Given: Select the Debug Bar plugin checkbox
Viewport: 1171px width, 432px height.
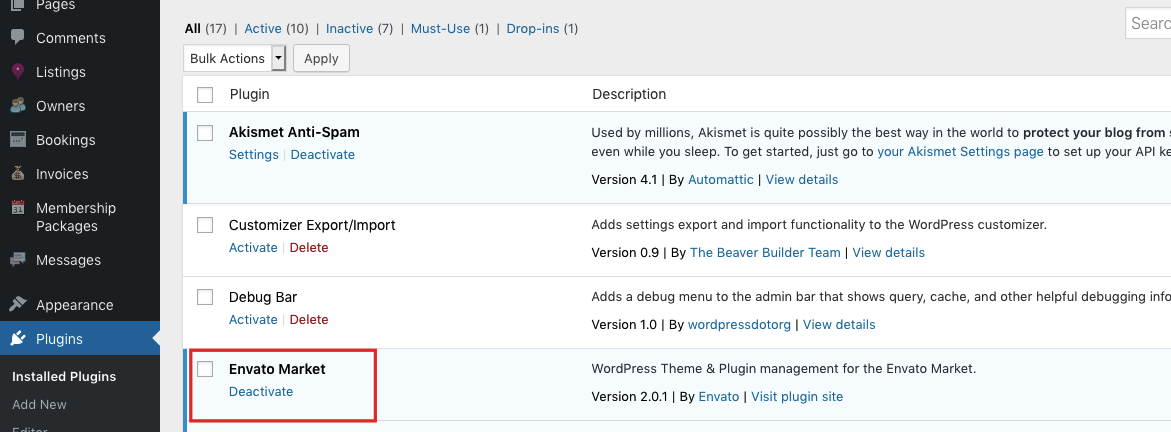Looking at the screenshot, I should click(x=205, y=297).
